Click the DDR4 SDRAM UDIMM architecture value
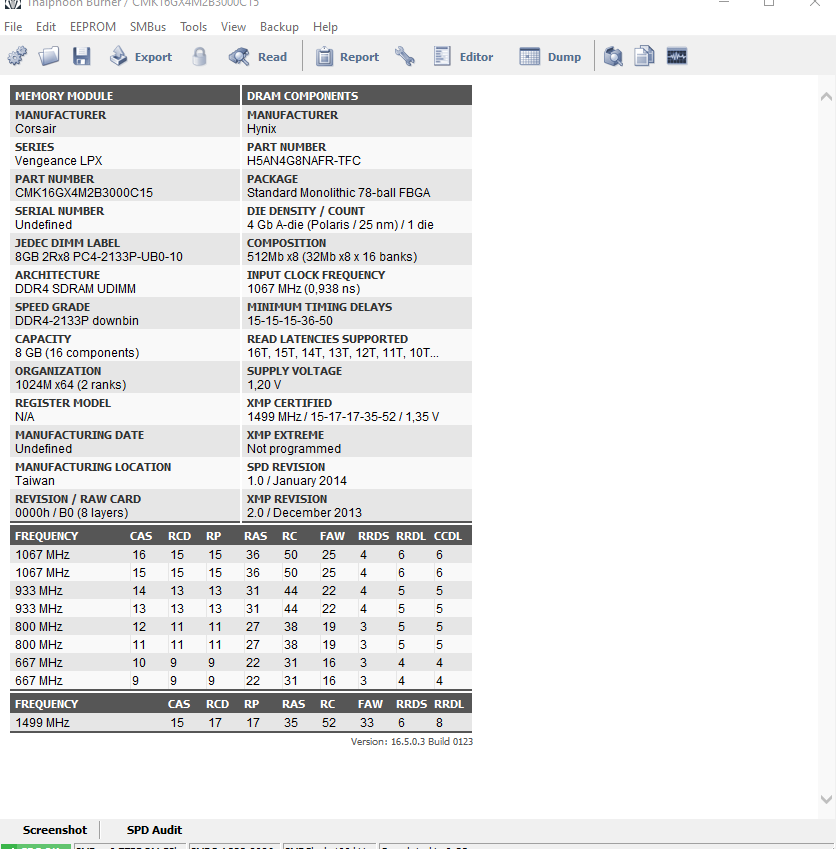Viewport: 836px width, 849px height. coord(75,289)
